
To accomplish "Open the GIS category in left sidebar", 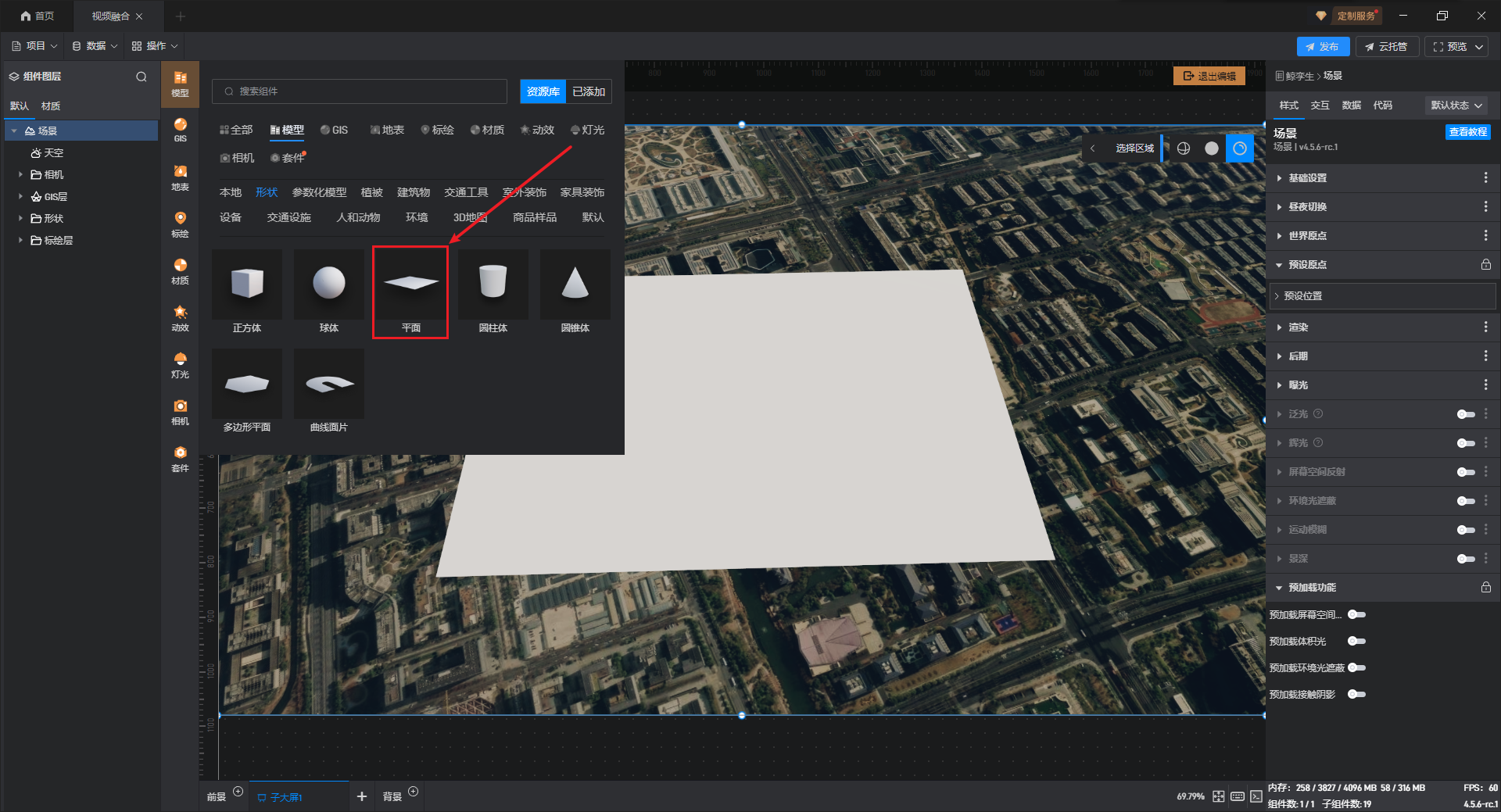I will tap(180, 130).
